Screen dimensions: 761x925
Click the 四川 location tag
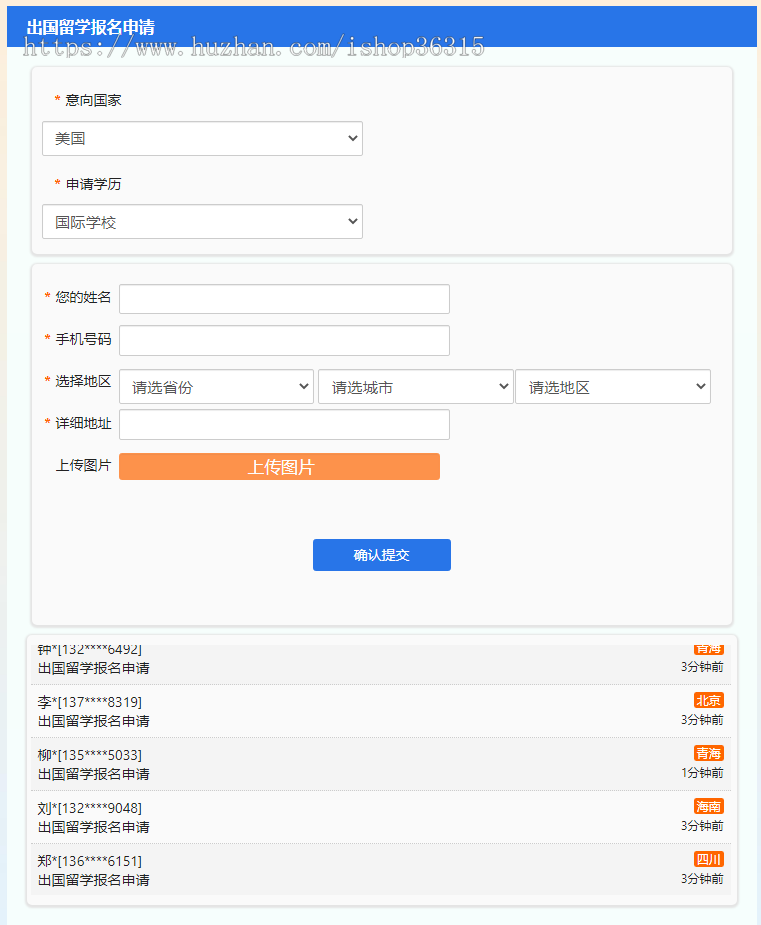pyautogui.click(x=708, y=860)
